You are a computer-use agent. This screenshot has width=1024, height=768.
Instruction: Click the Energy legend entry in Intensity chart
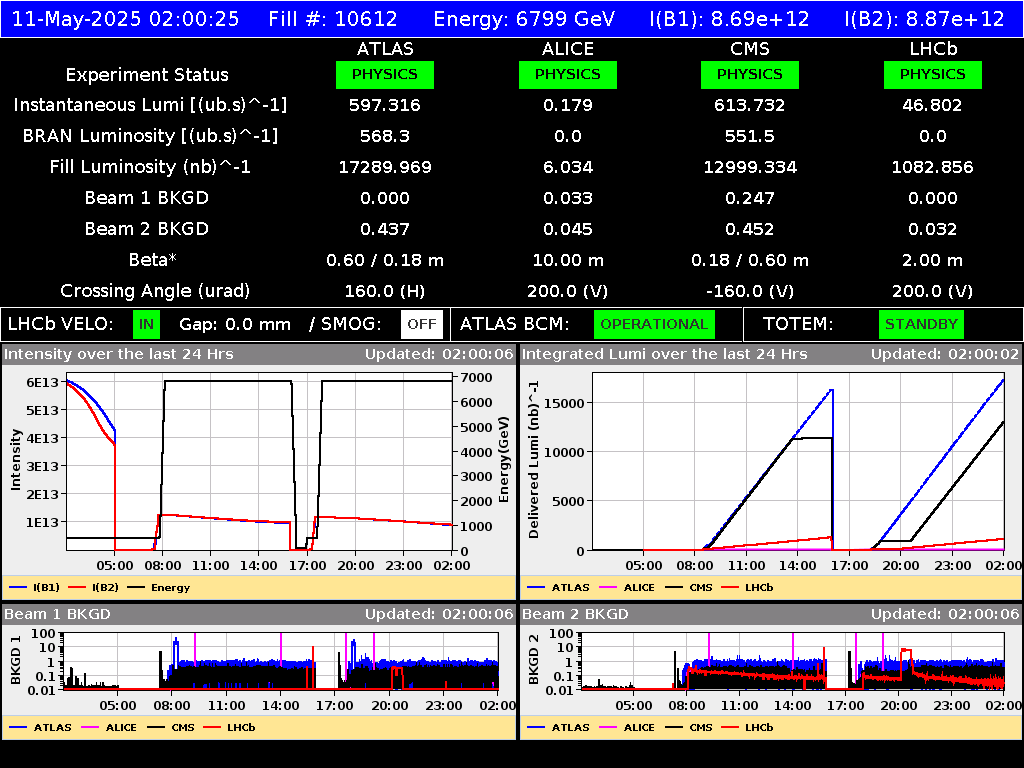pyautogui.click(x=159, y=587)
